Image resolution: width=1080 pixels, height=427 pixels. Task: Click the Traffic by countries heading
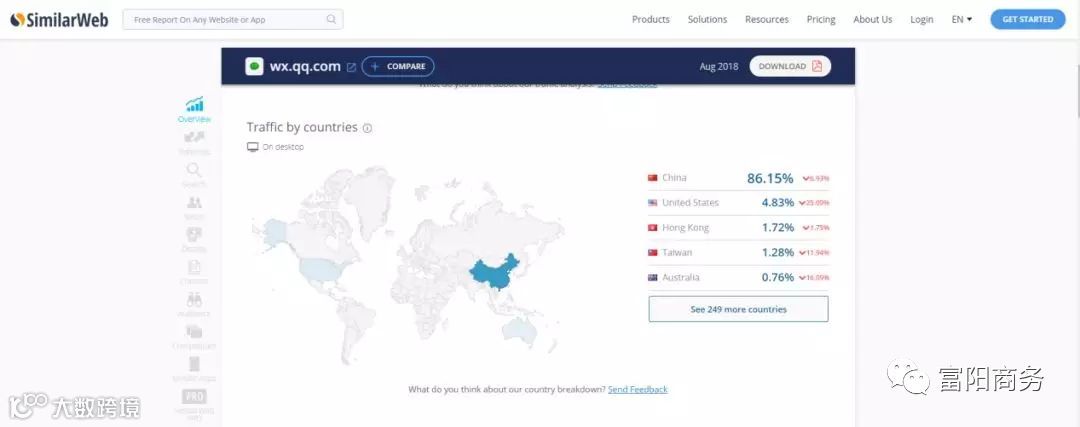[x=302, y=127]
